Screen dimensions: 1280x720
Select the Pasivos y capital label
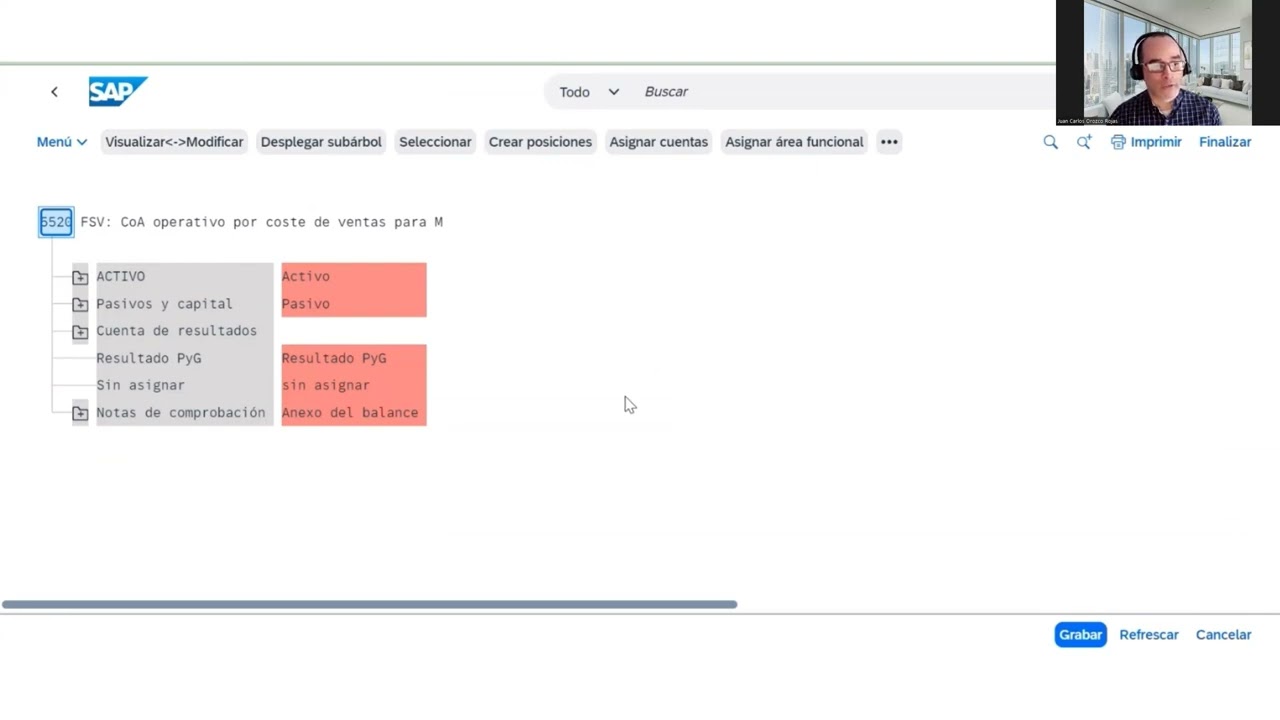164,303
